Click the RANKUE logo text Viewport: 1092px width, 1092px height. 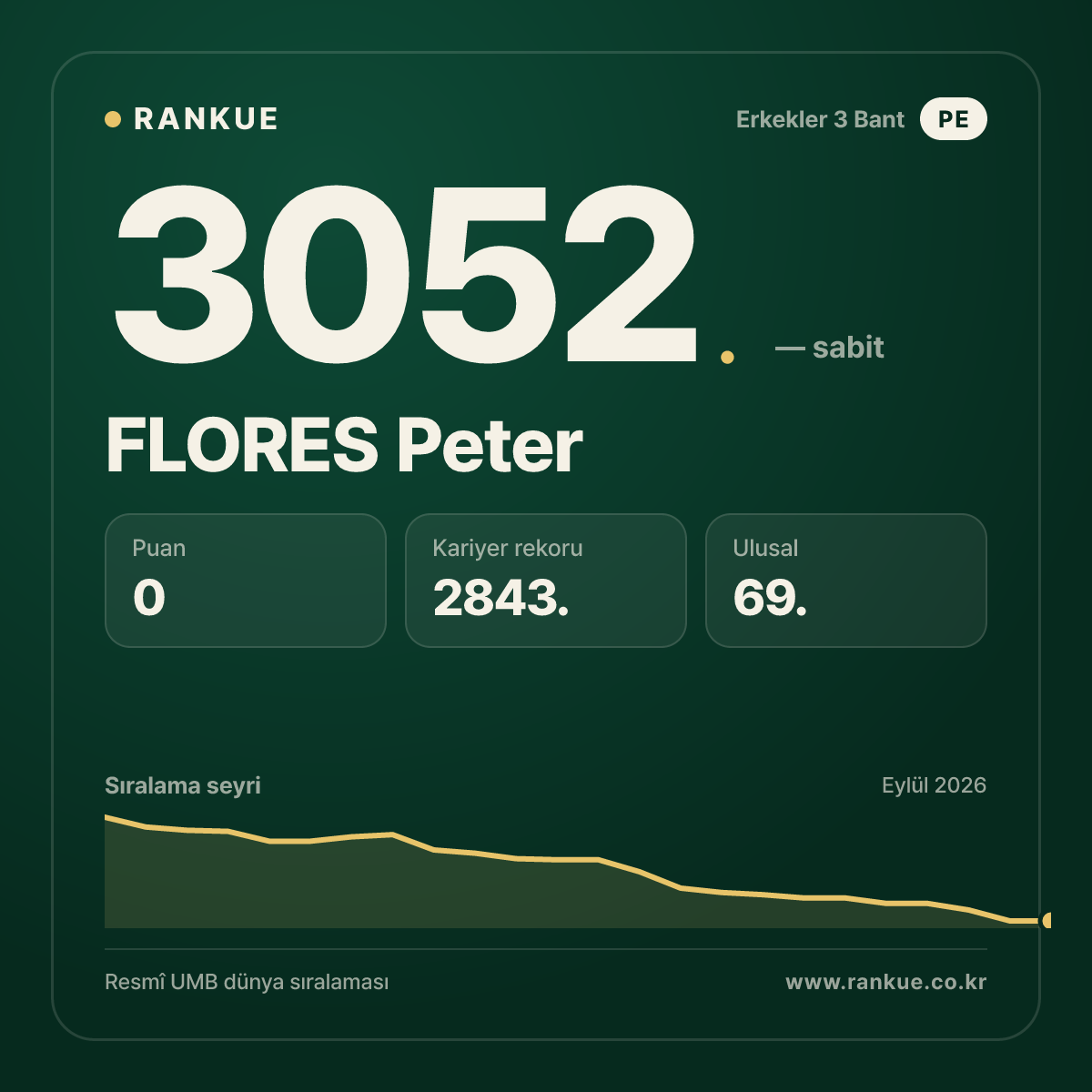tap(206, 119)
